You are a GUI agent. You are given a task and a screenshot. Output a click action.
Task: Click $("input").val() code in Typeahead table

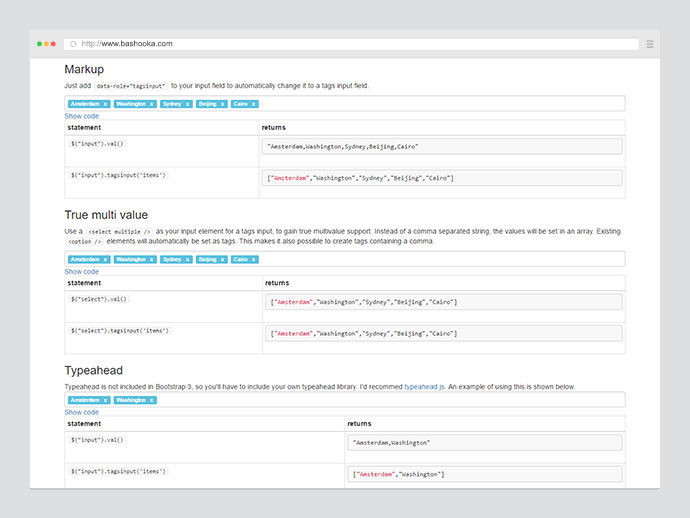pos(97,440)
